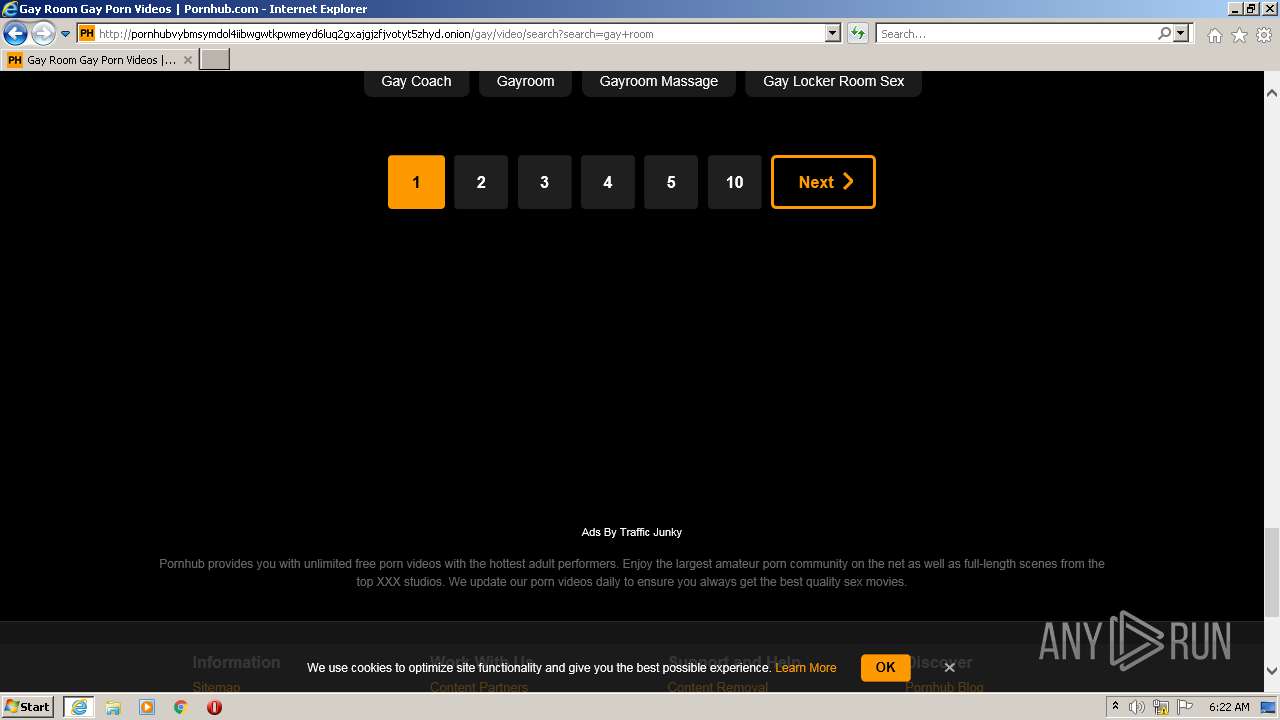The width and height of the screenshot is (1280, 720).
Task: Click the Action Center flag icon
Action: click(1185, 707)
